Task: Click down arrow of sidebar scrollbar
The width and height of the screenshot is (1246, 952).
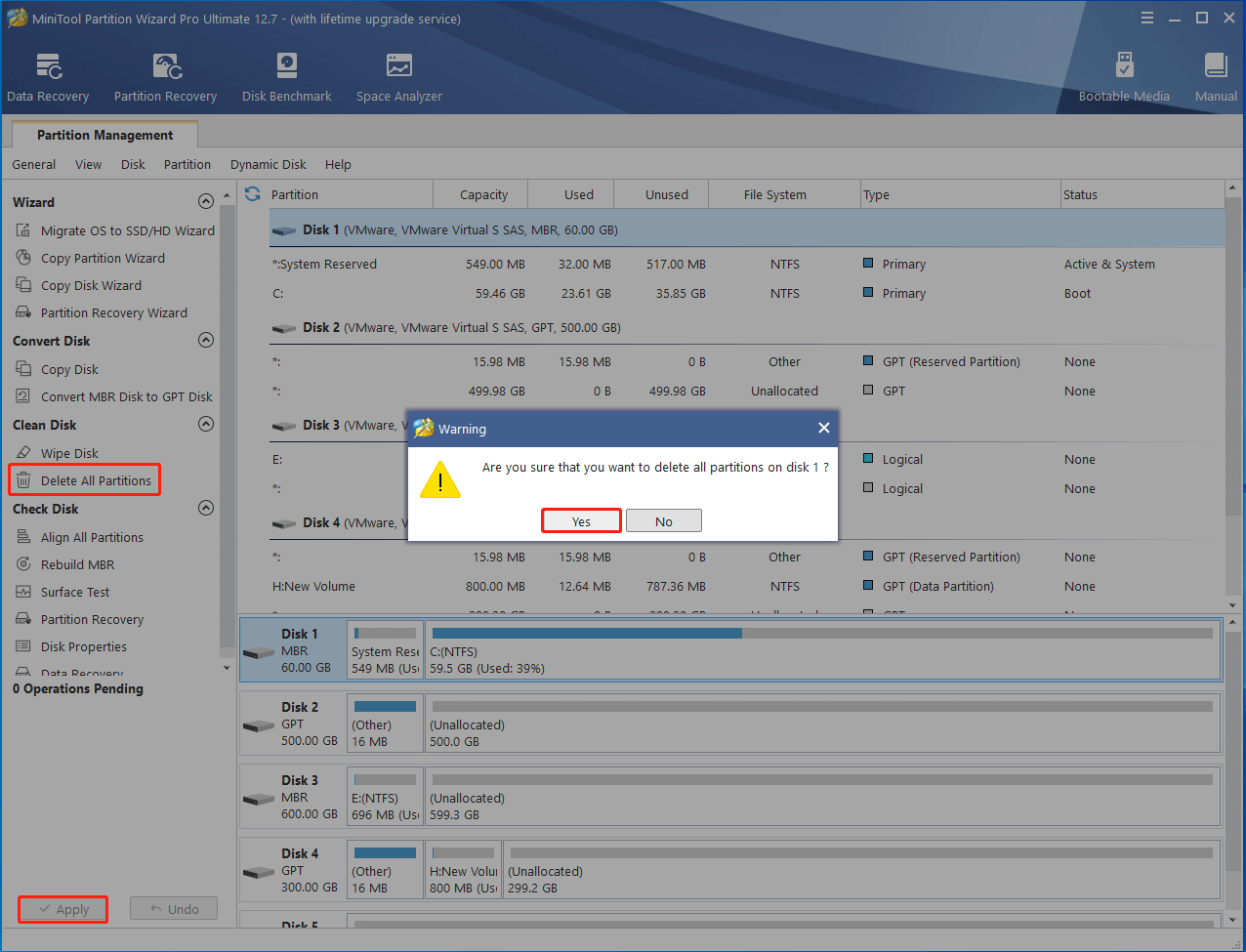Action: point(228,669)
